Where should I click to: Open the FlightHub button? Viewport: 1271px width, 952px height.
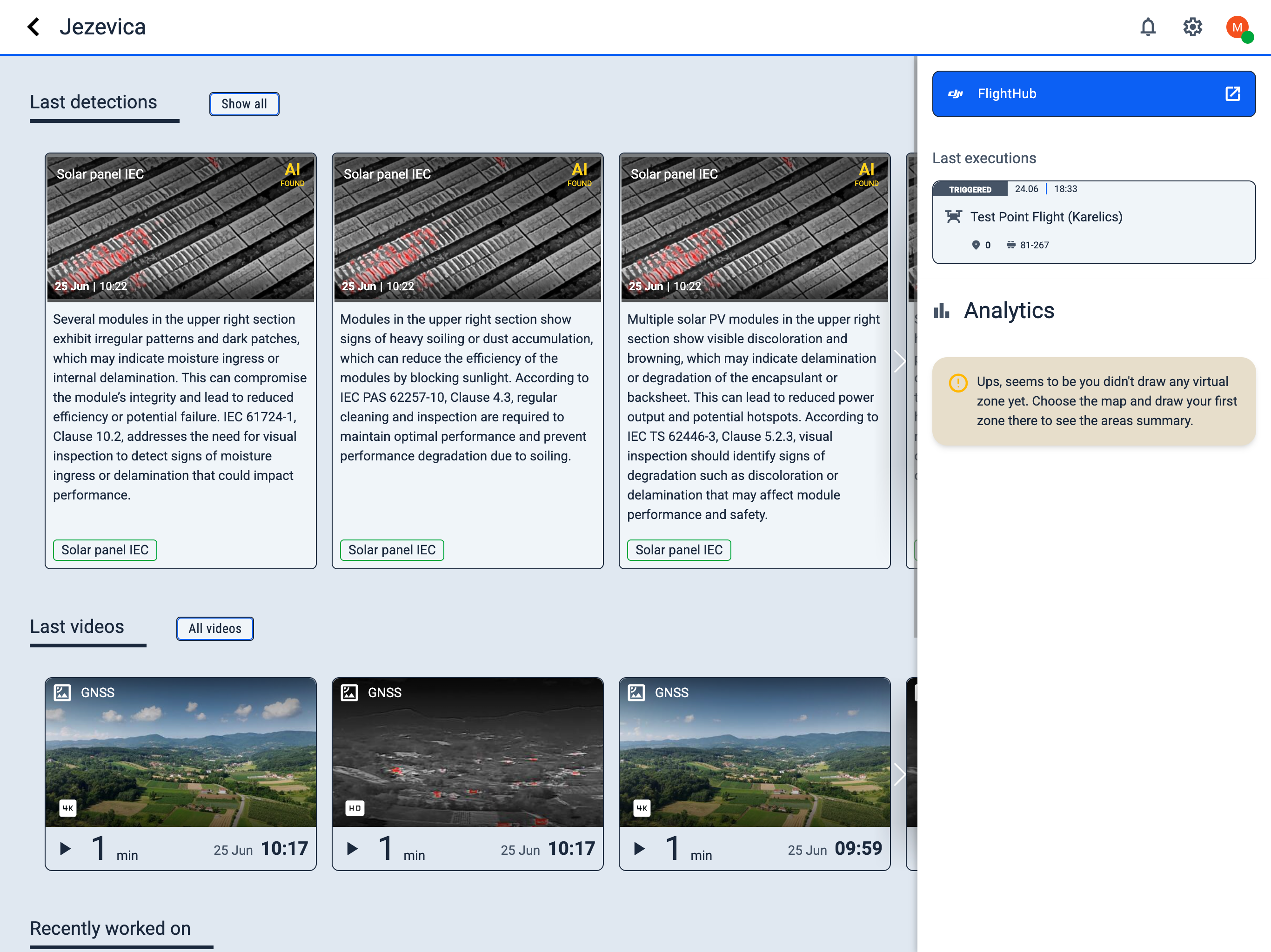tap(1093, 93)
